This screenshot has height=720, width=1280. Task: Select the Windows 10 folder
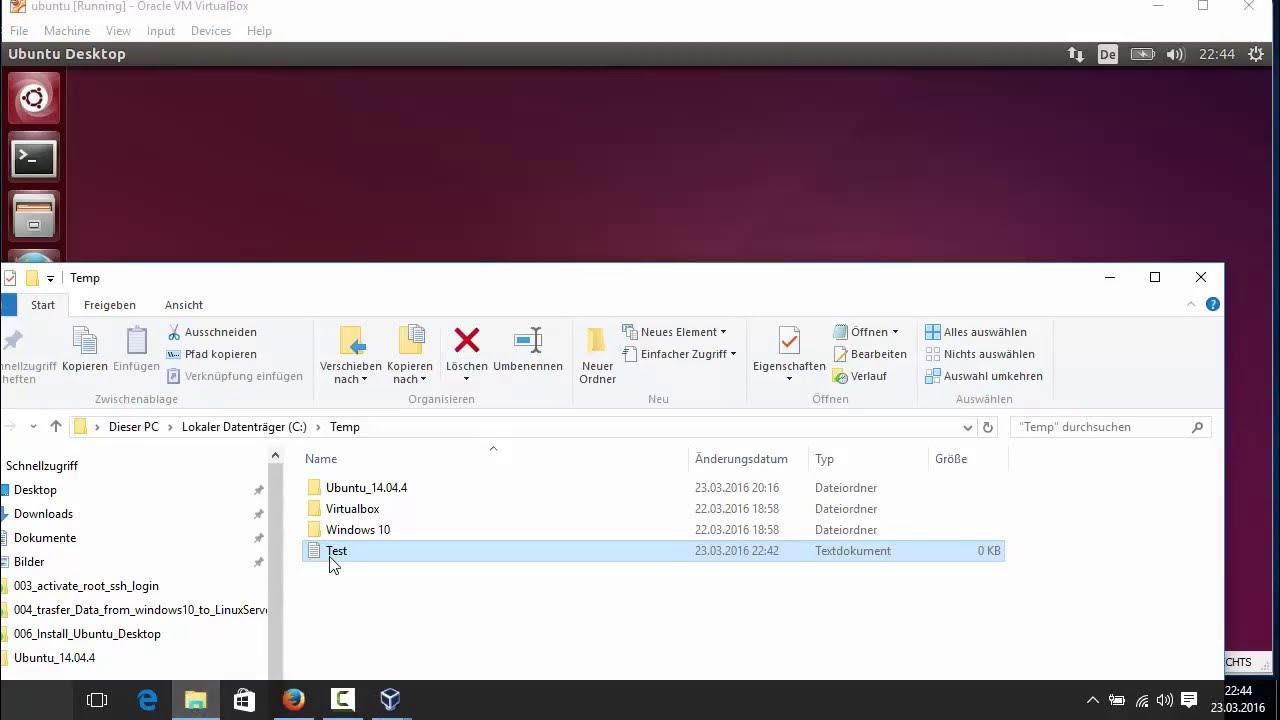653,530
